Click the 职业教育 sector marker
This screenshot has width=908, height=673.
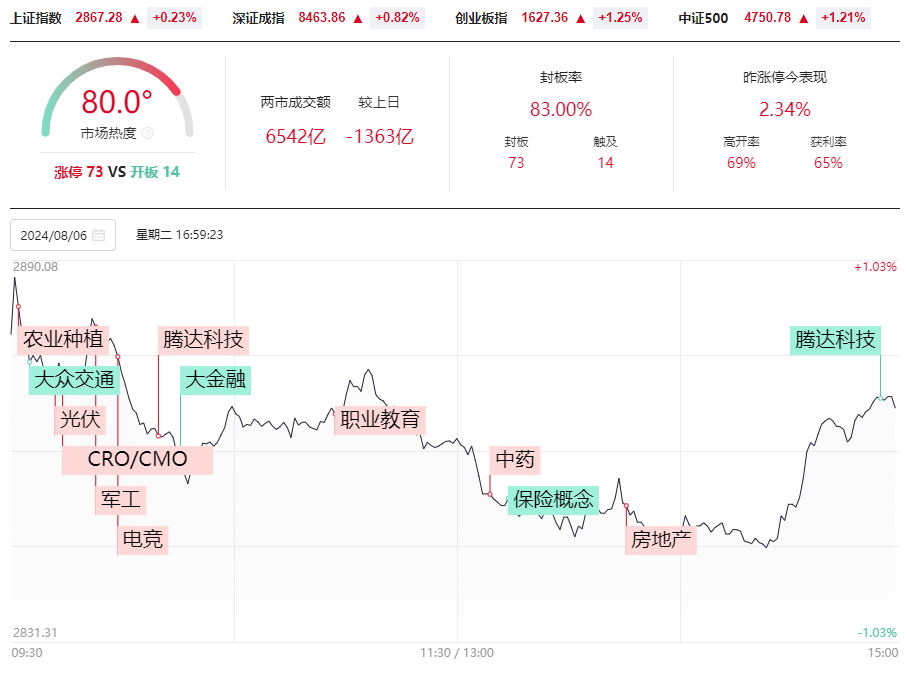[x=380, y=420]
